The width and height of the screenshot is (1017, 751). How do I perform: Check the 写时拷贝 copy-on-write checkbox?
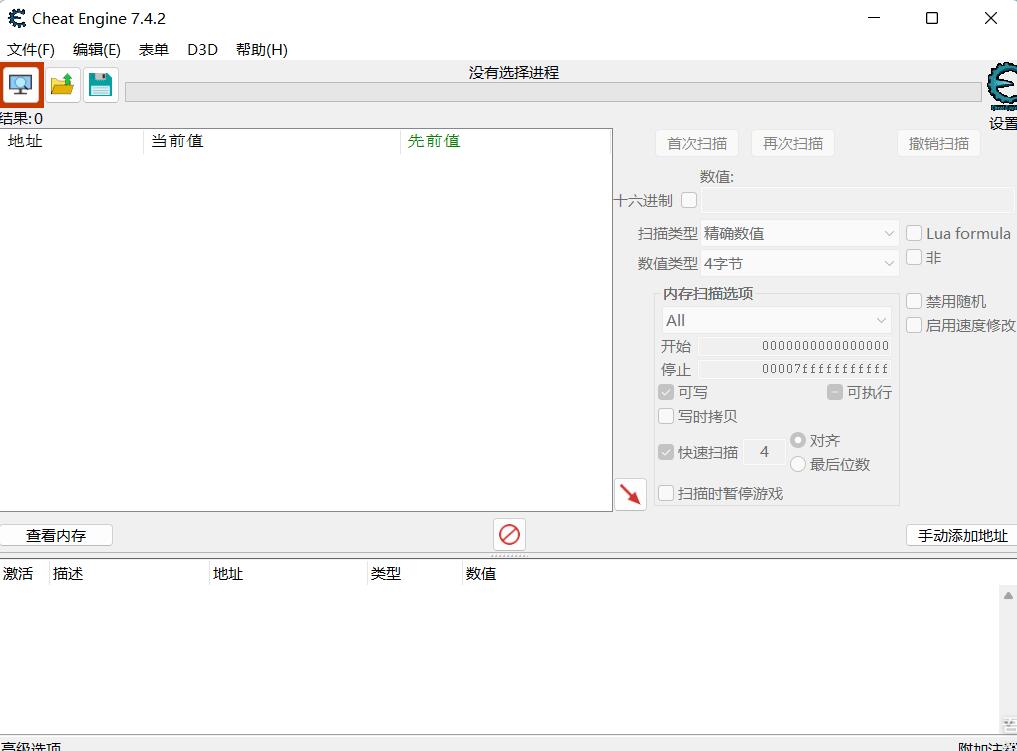click(x=666, y=416)
